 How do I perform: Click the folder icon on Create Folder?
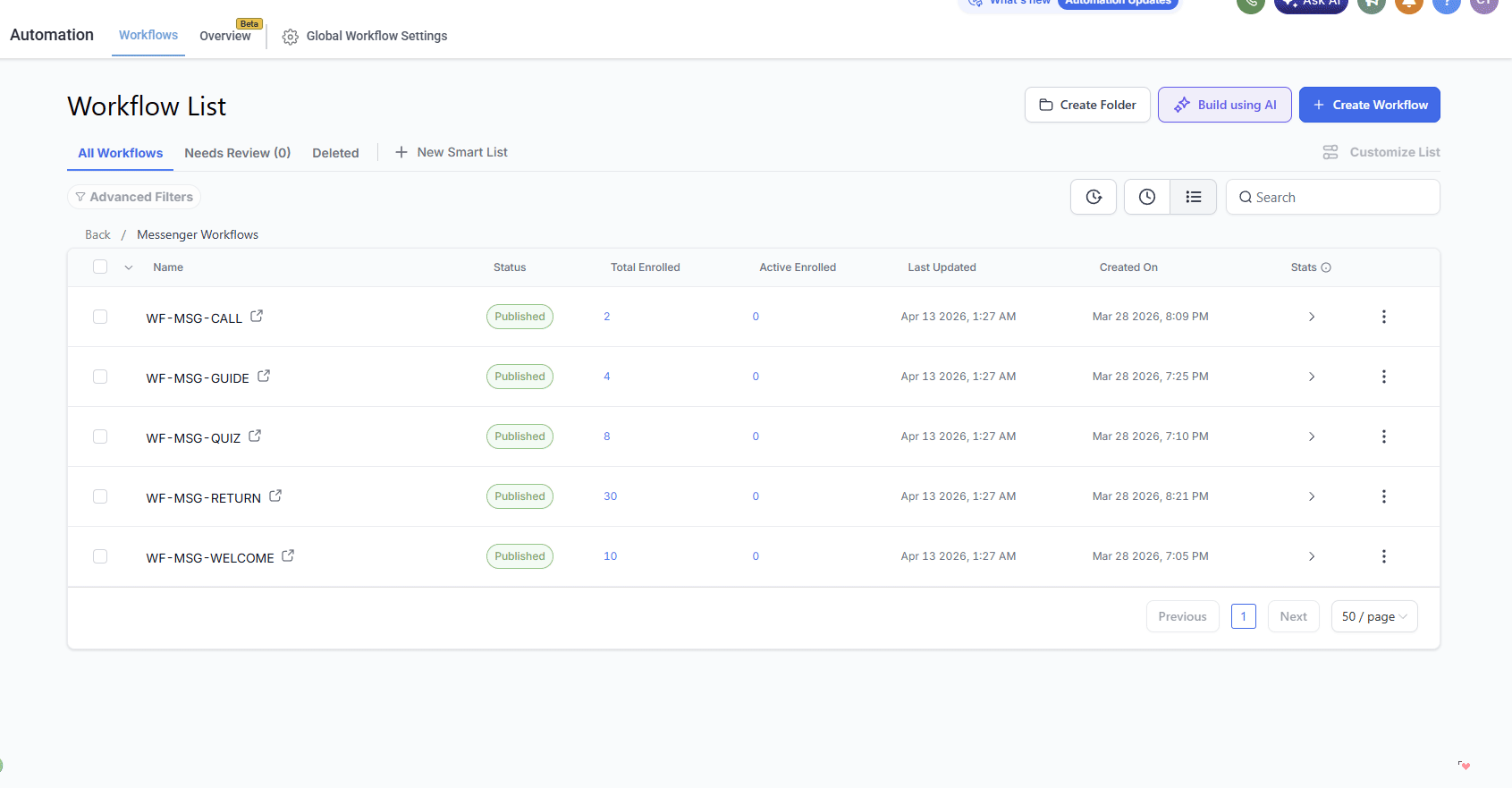click(1046, 105)
